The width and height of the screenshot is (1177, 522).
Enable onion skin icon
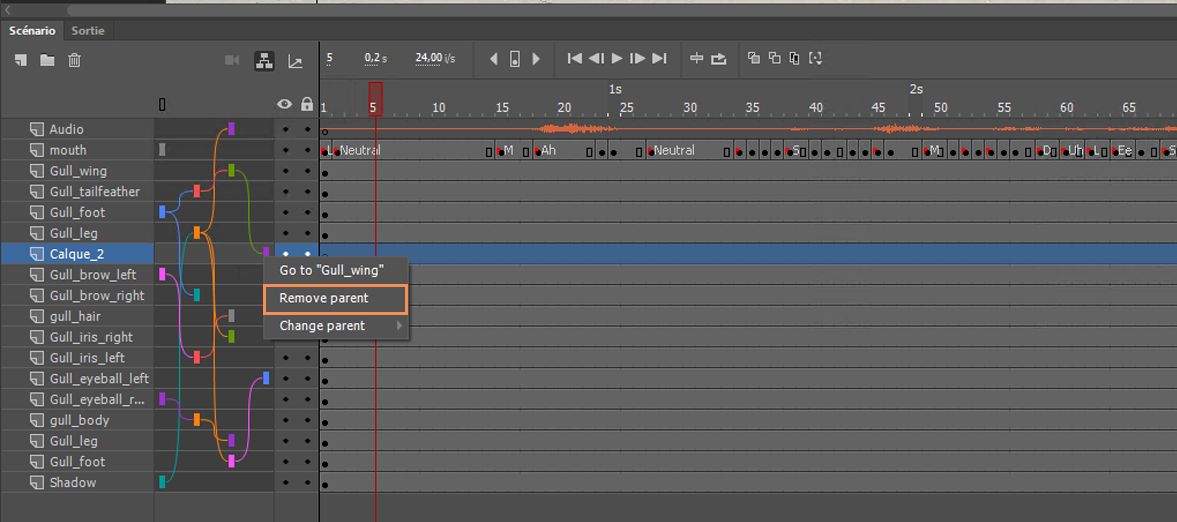(x=754, y=58)
